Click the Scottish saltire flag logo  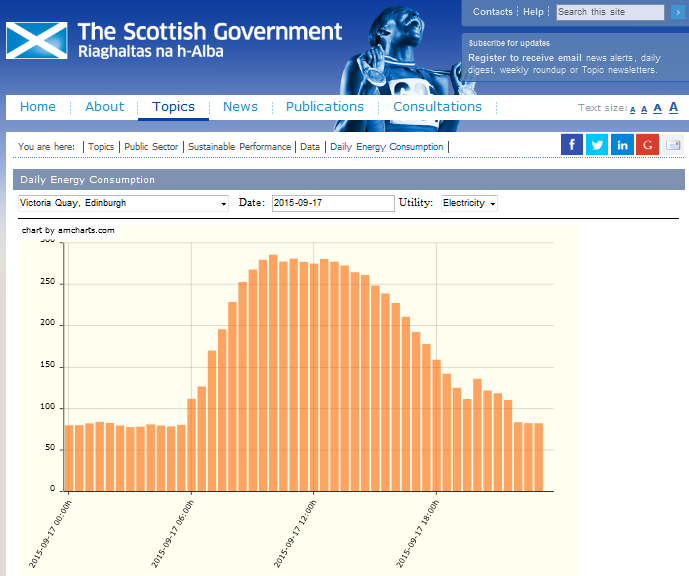tap(36, 40)
